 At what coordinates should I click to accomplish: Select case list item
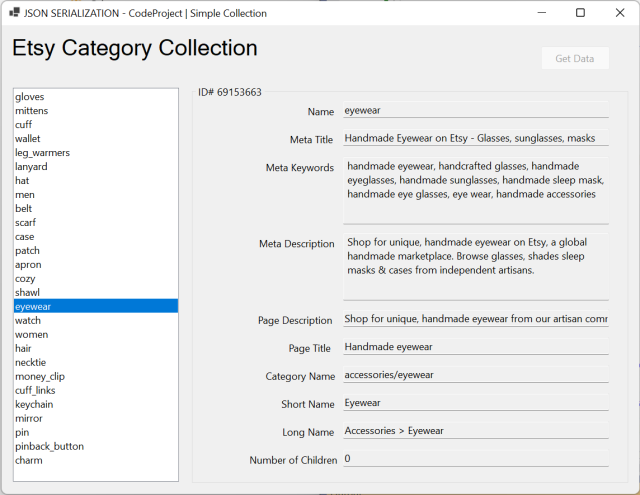pyautogui.click(x=96, y=237)
